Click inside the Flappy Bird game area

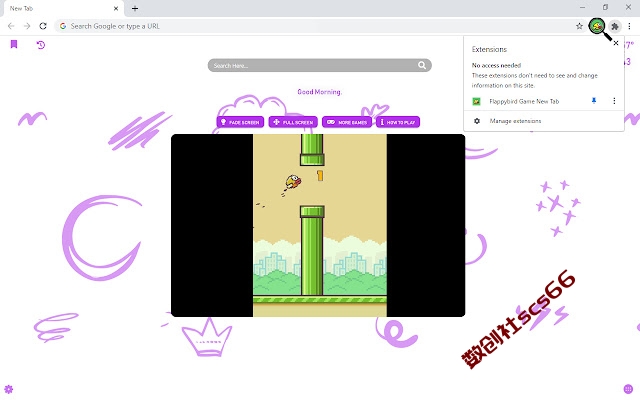coord(320,225)
